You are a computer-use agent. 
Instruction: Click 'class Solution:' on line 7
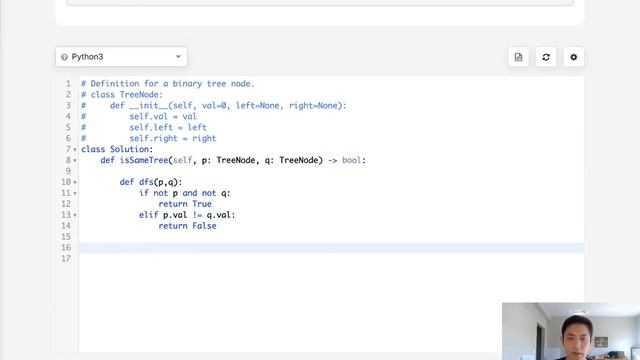tap(117, 149)
